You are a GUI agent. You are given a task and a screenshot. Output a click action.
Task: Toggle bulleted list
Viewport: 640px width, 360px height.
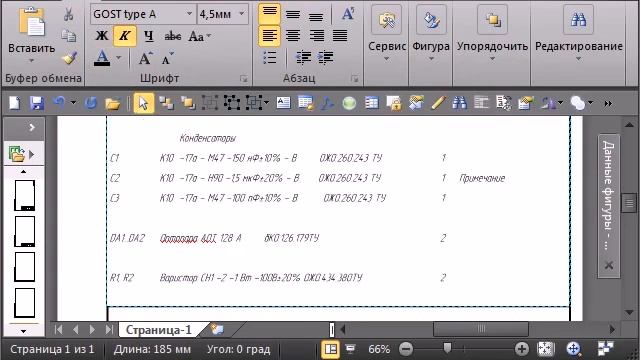pyautogui.click(x=269, y=58)
